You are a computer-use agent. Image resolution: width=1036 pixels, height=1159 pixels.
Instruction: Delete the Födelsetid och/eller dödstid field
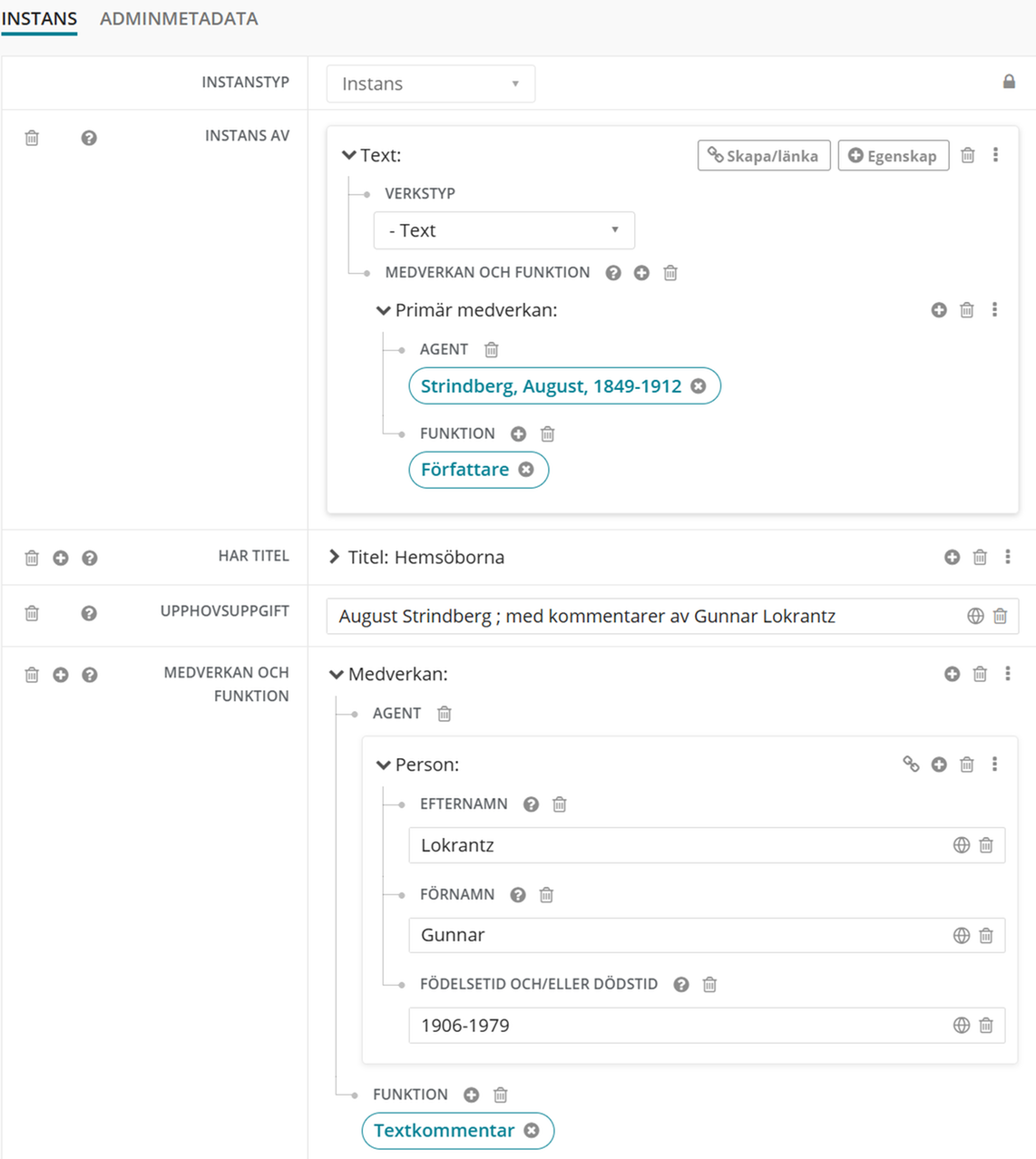(710, 985)
